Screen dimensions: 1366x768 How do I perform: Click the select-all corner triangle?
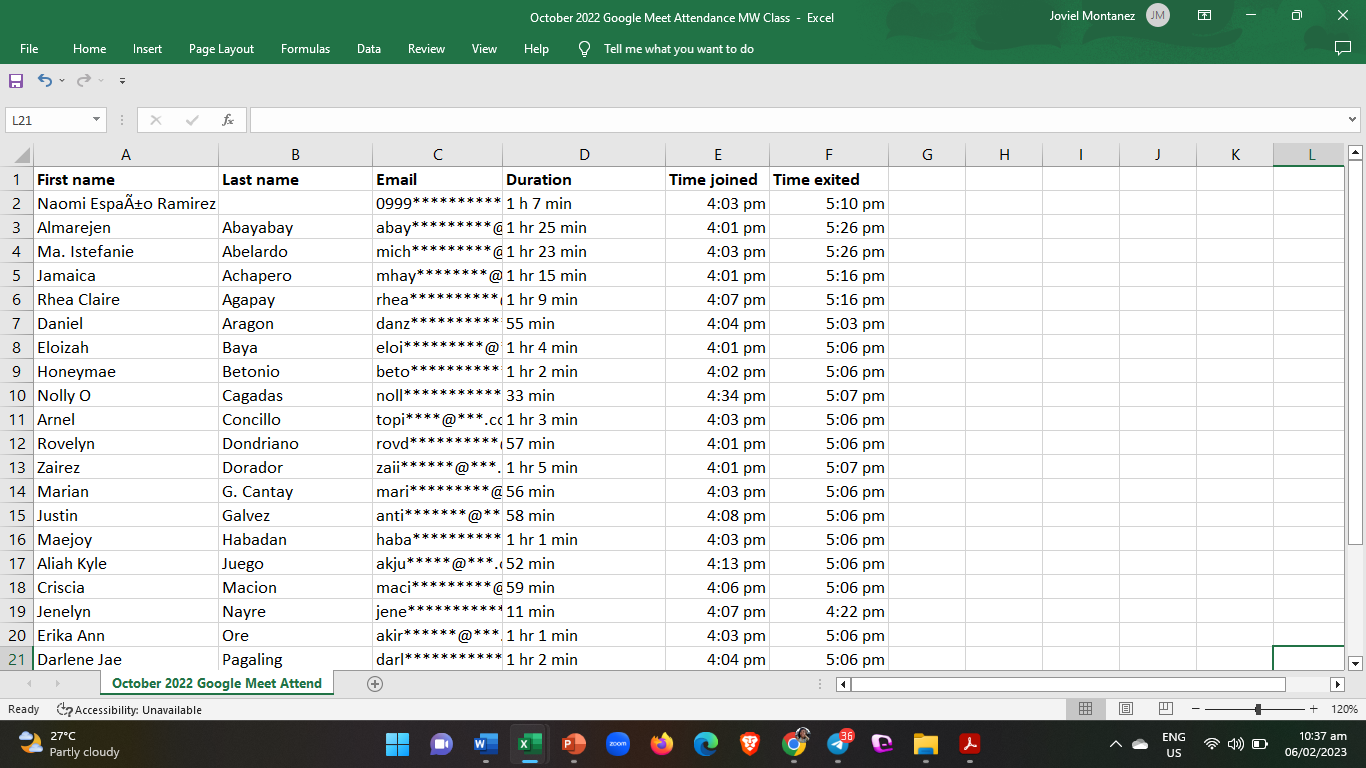coord(20,155)
